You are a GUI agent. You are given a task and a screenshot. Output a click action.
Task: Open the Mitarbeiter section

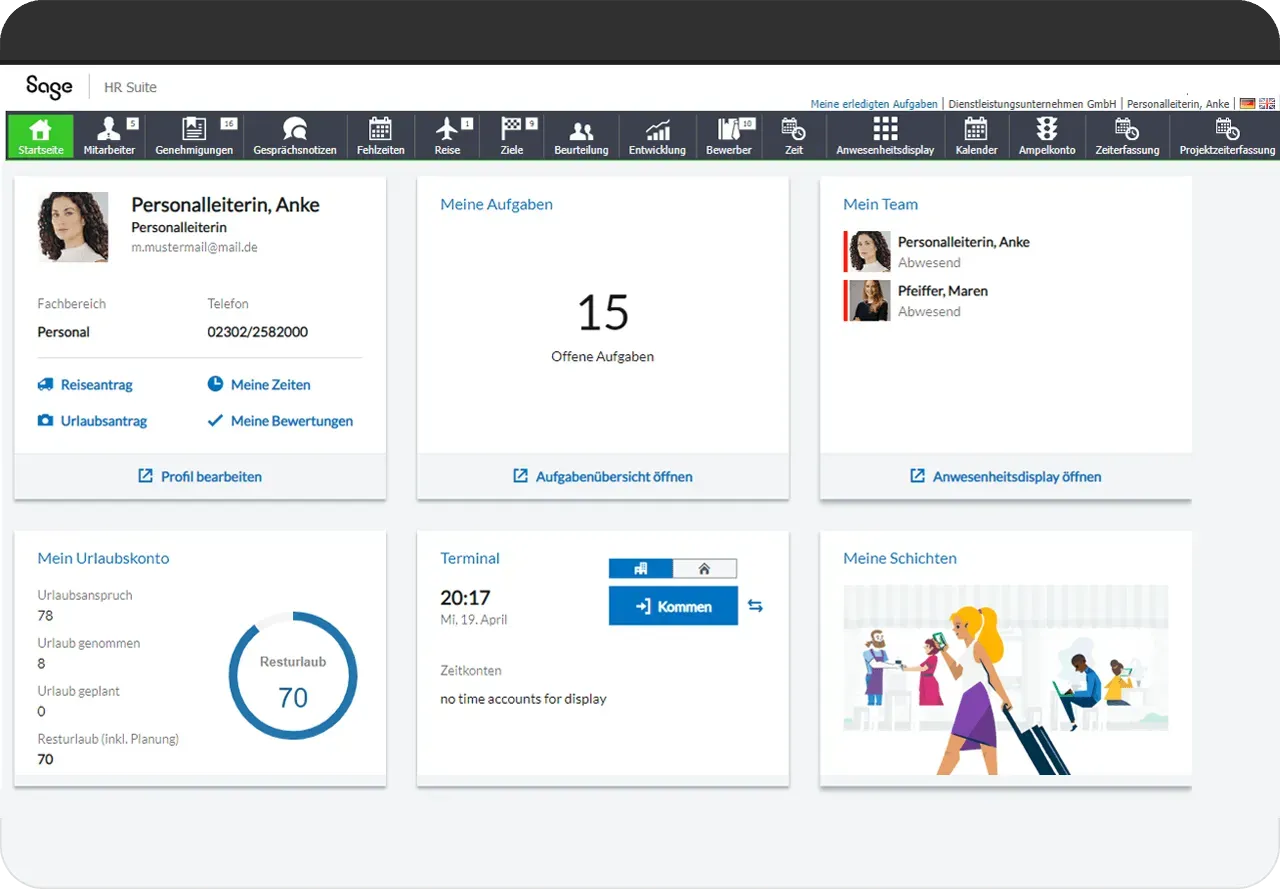pyautogui.click(x=110, y=136)
